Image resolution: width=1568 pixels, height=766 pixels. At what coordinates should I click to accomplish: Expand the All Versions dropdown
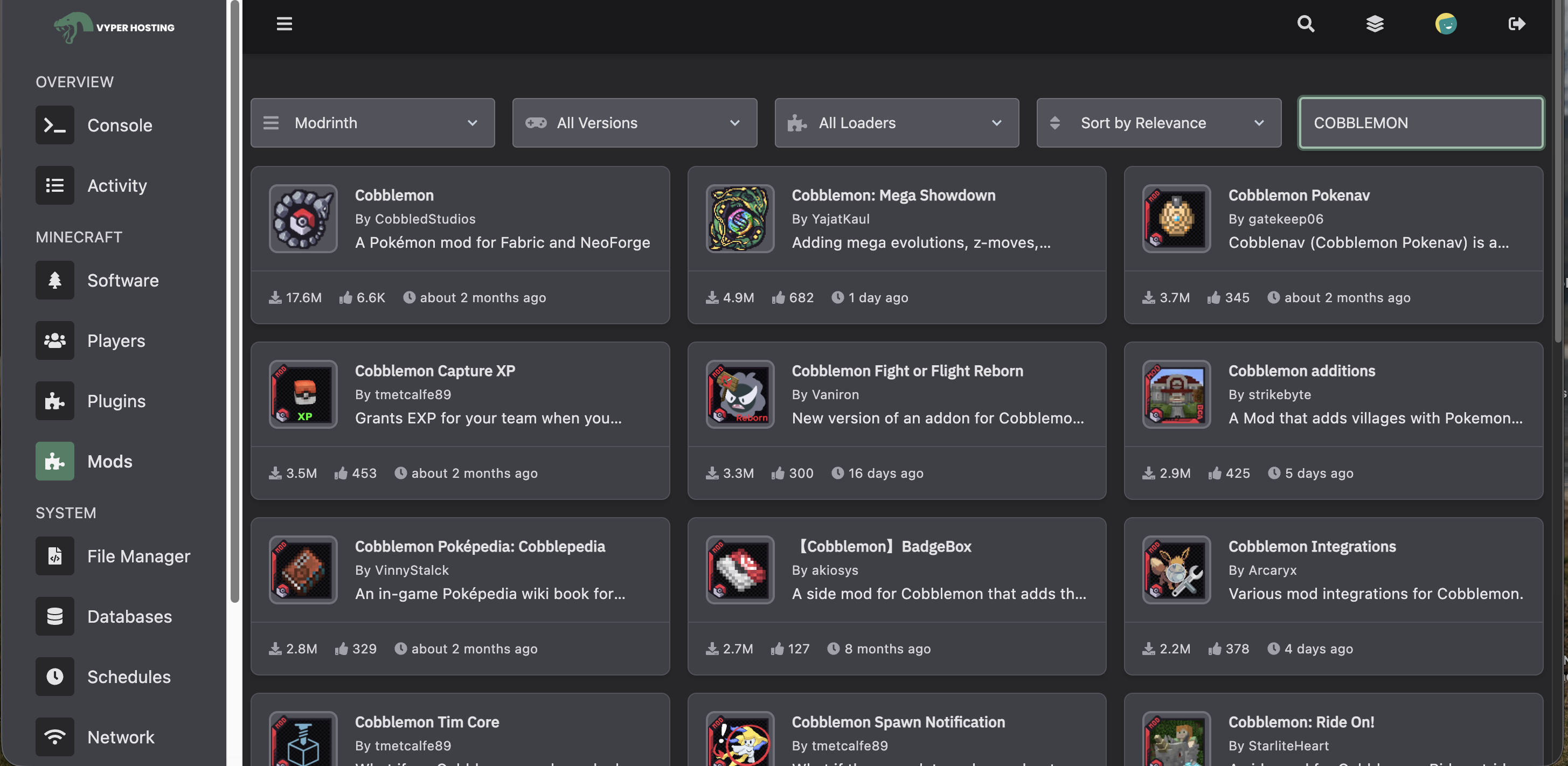pyautogui.click(x=634, y=122)
